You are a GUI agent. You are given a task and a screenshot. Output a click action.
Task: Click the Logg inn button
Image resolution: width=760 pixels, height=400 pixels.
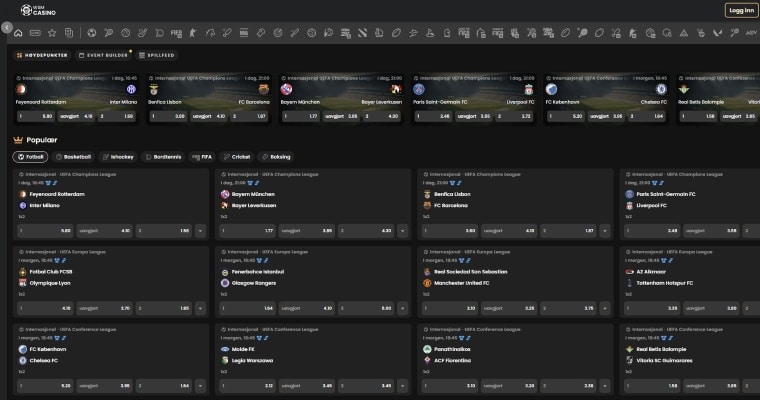click(742, 10)
